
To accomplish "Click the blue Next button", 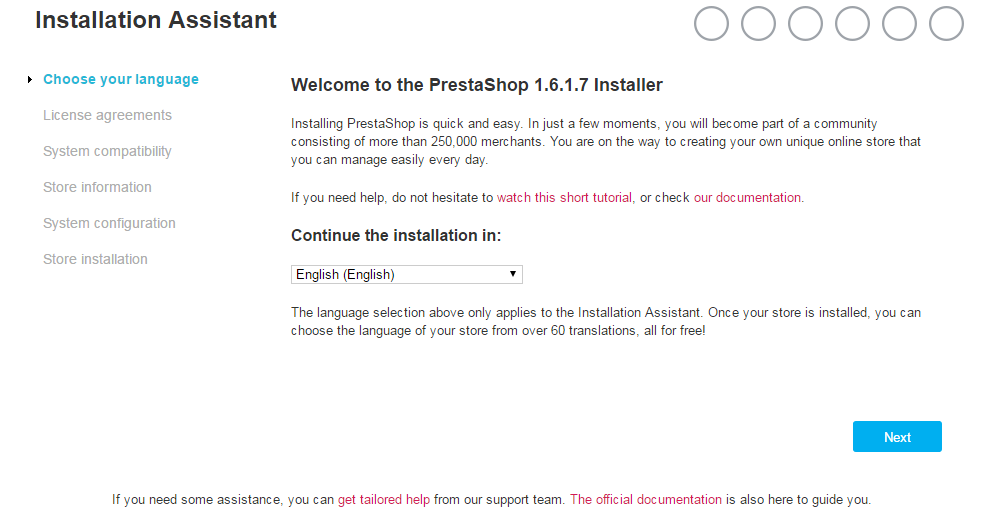I will (897, 436).
